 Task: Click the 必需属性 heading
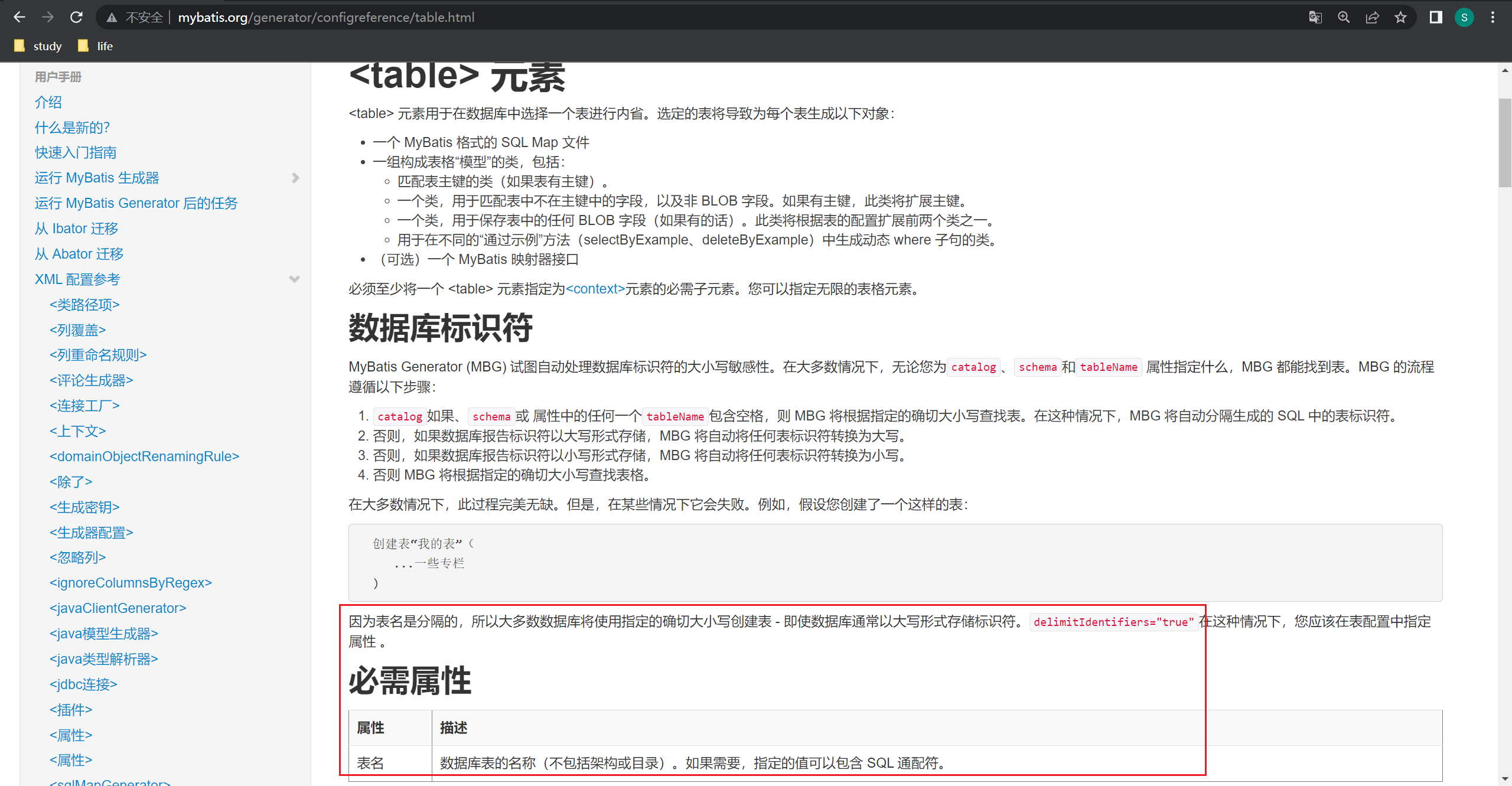coord(410,681)
